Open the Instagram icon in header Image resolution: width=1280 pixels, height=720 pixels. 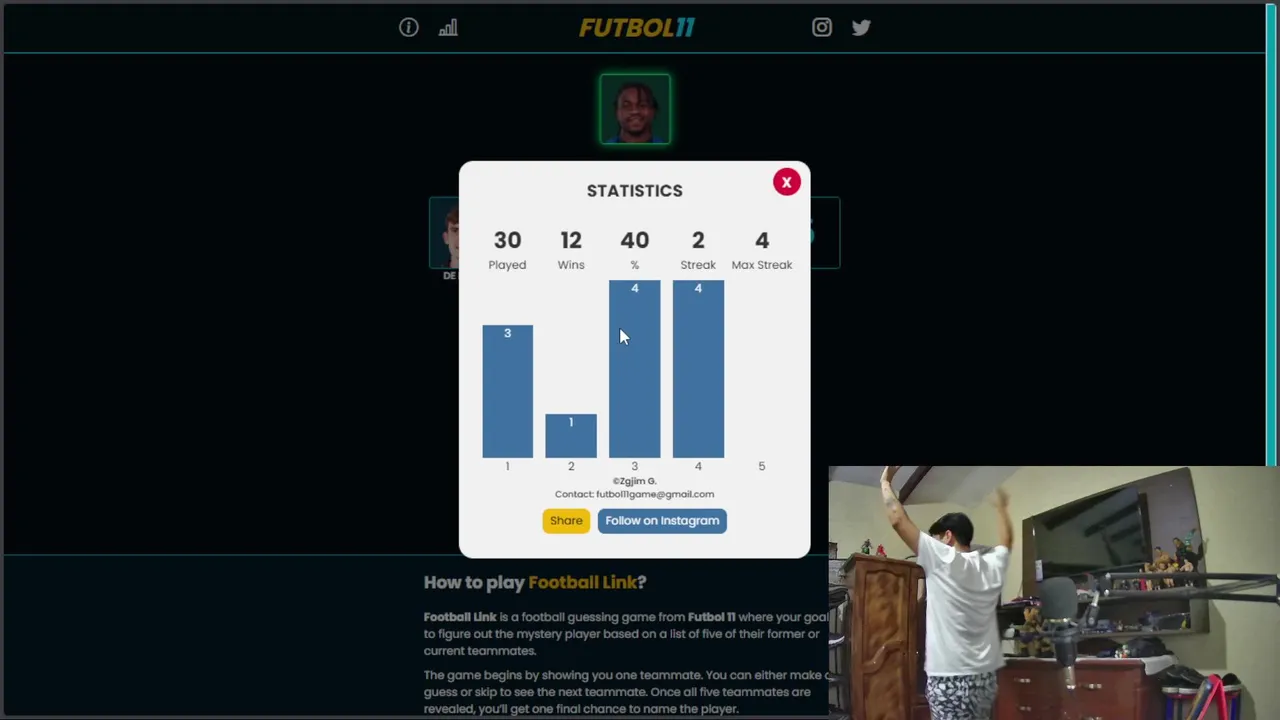[821, 28]
